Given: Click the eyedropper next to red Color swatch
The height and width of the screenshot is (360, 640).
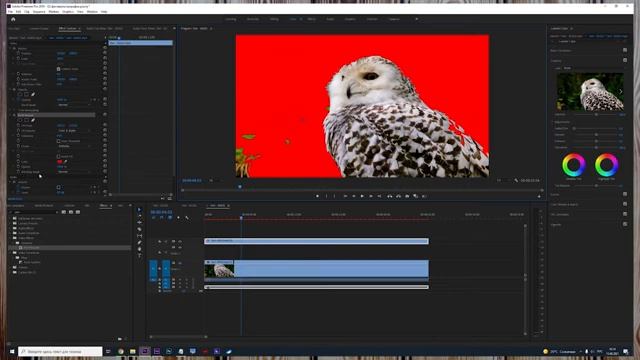Looking at the screenshot, I should click(x=65, y=162).
